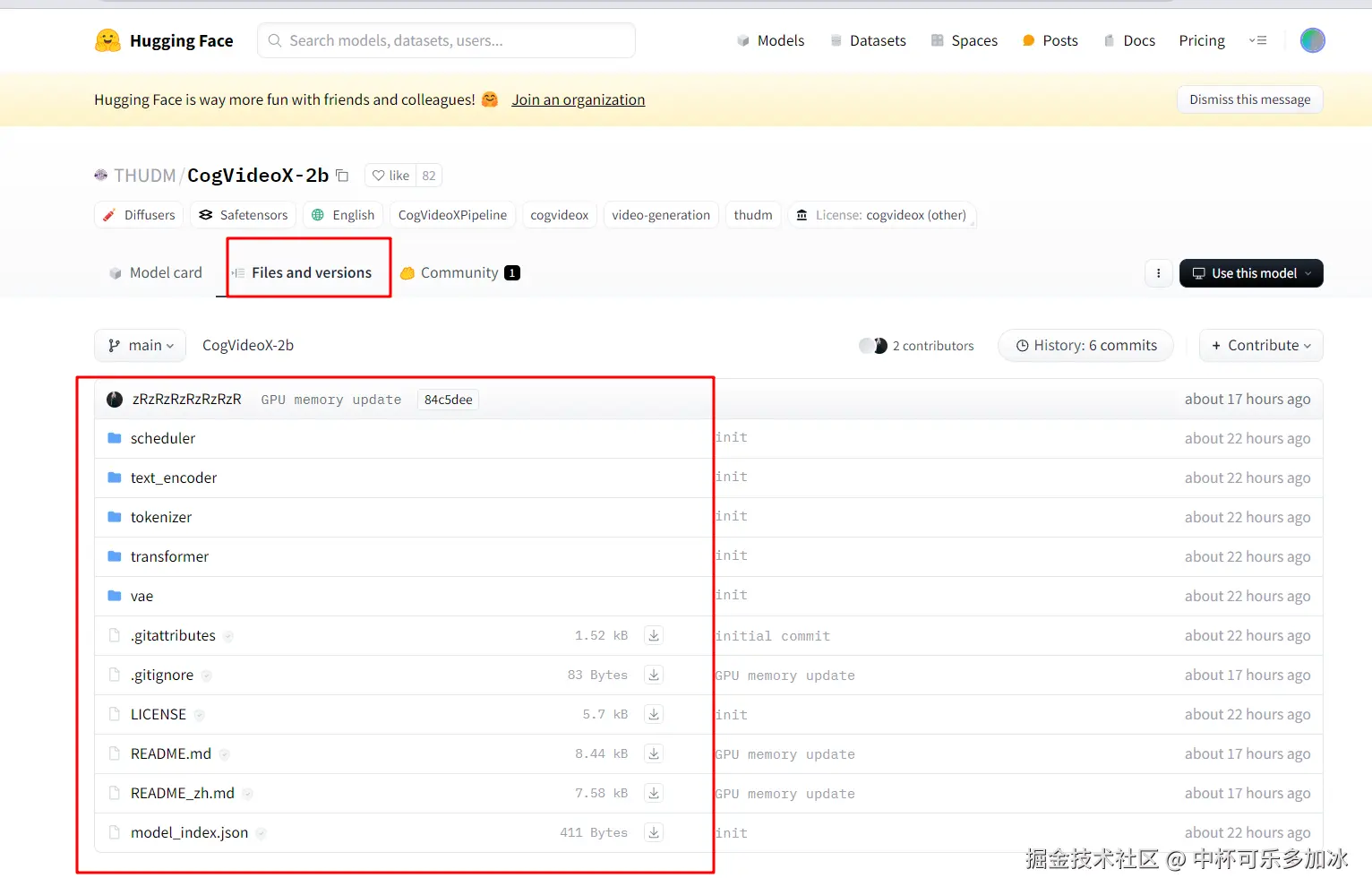Viewport: 1372px width, 895px height.
Task: Select the Files and versions tab
Action: (302, 272)
